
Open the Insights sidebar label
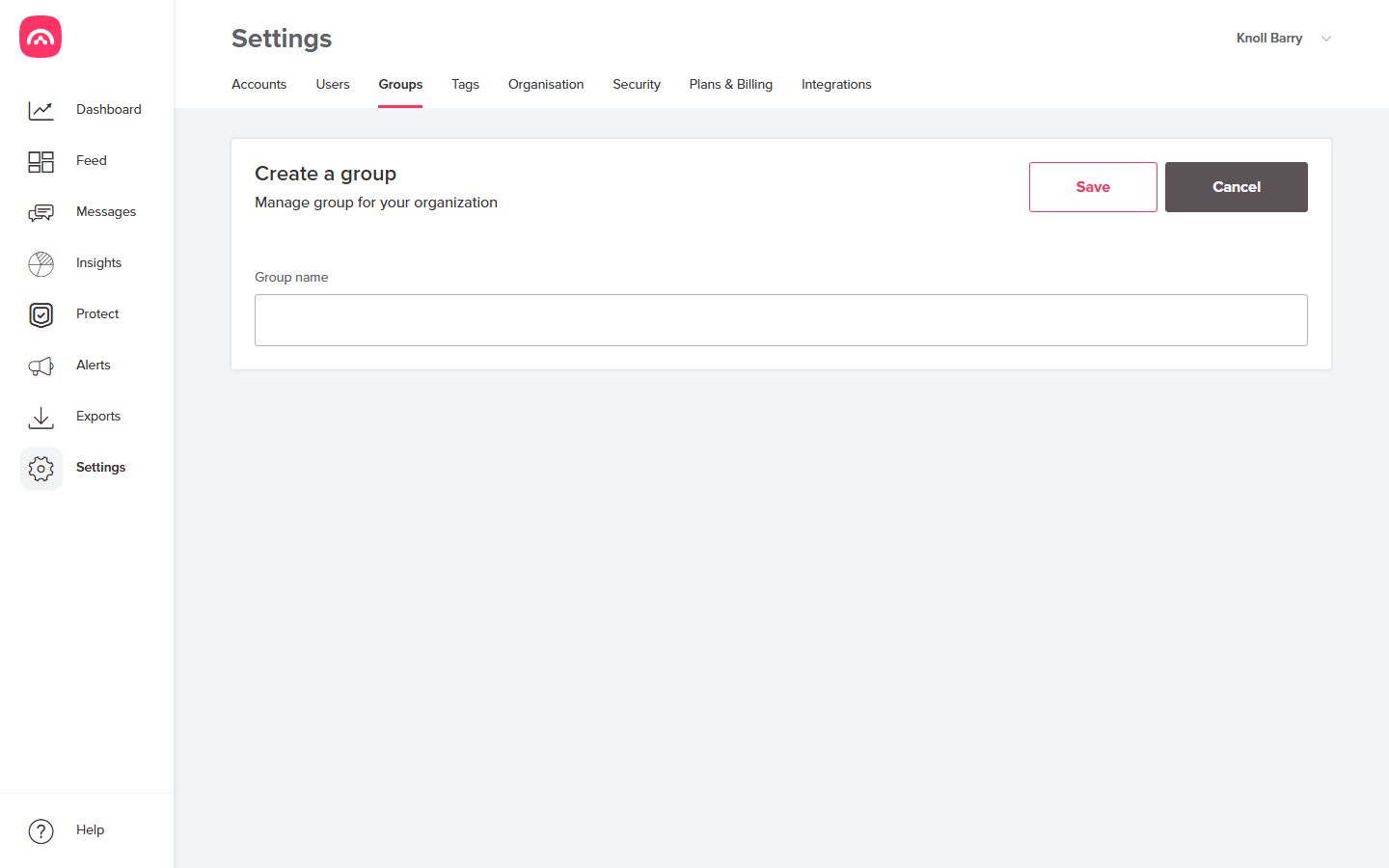tap(99, 263)
